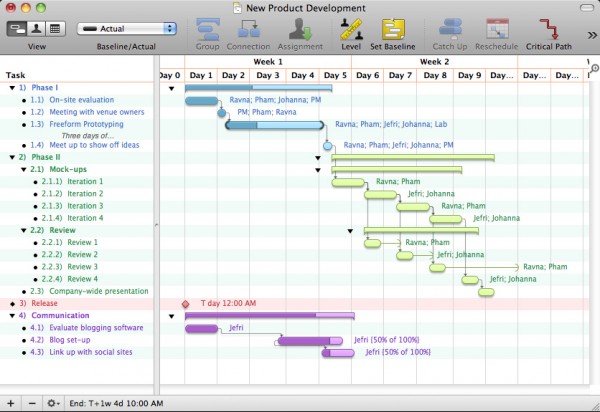Click the Release milestone diamond in chart
The image size is (600, 412).
185,303
